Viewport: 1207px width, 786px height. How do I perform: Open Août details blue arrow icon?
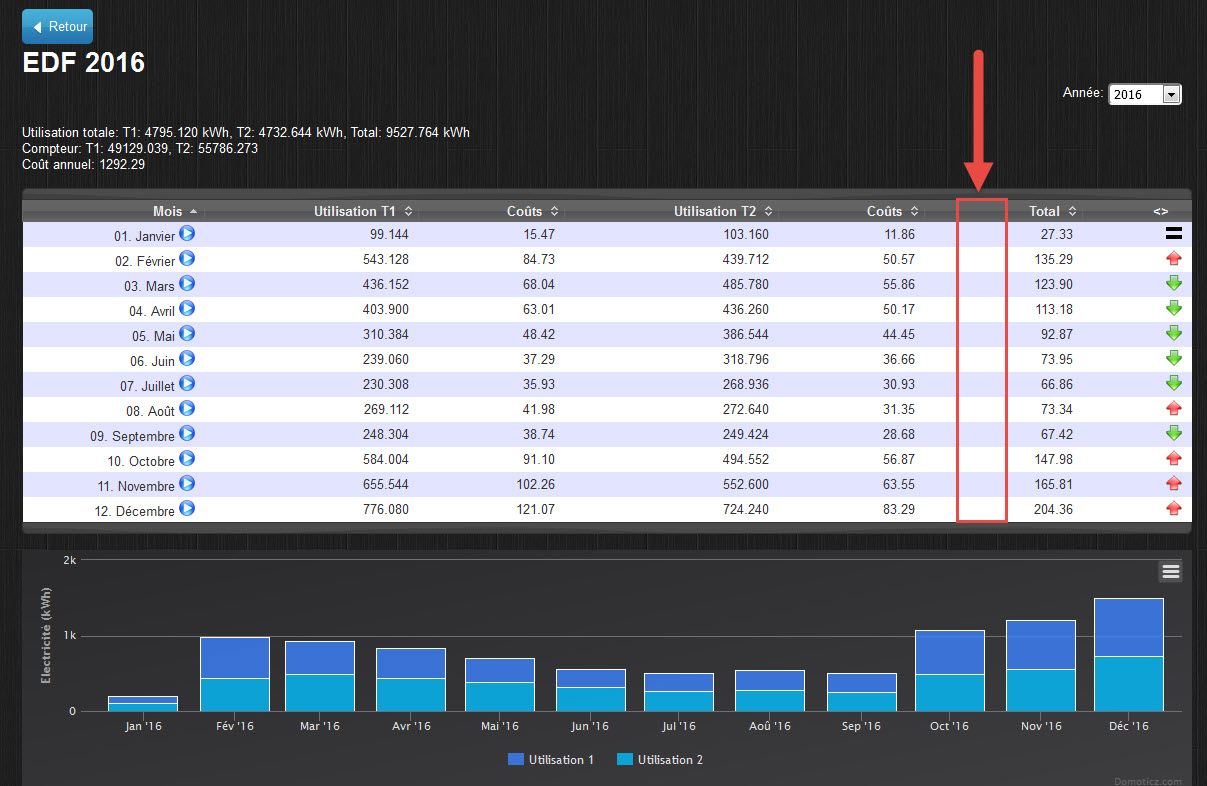click(x=187, y=409)
